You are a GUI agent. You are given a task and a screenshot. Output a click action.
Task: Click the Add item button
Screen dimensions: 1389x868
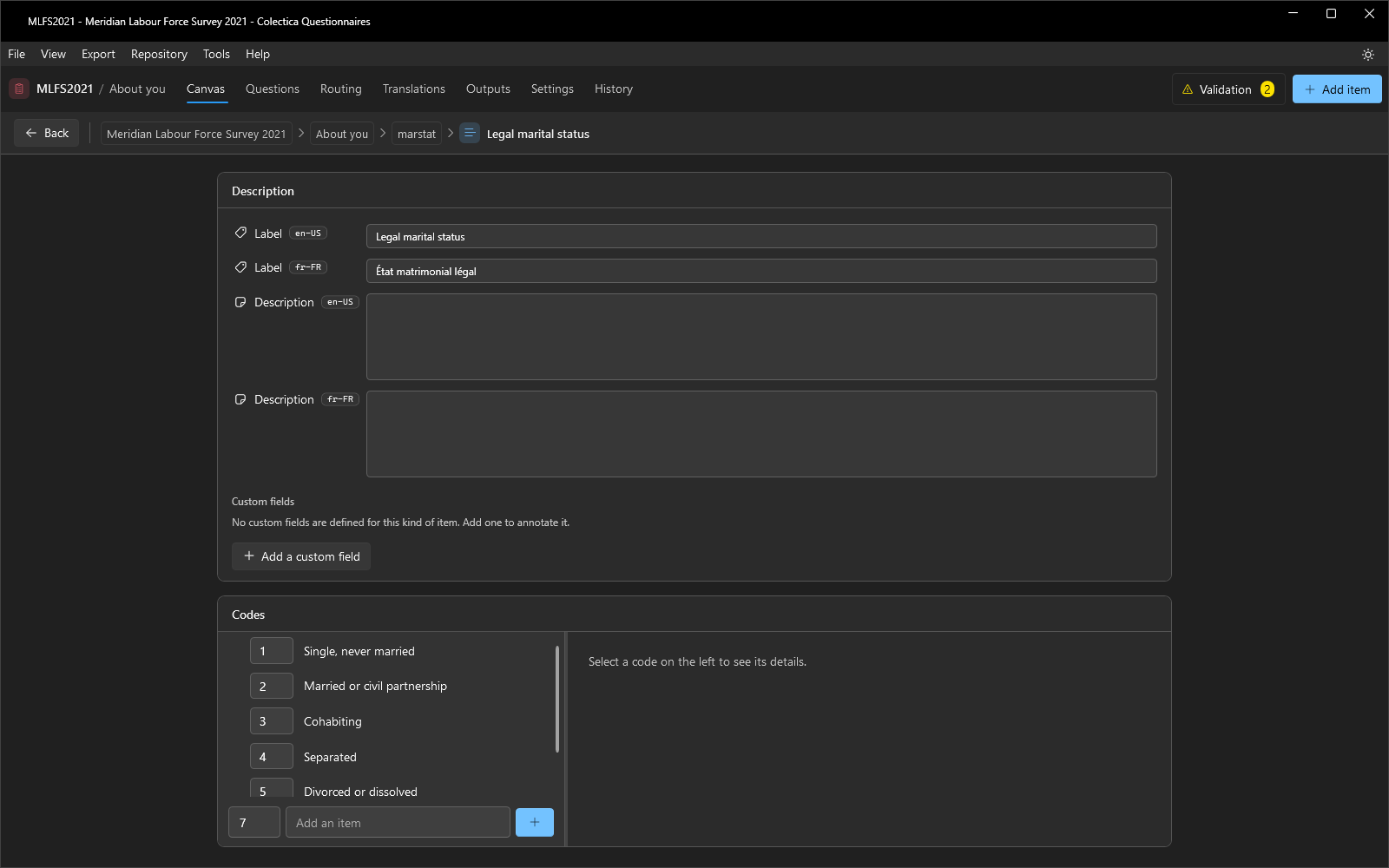(1337, 89)
